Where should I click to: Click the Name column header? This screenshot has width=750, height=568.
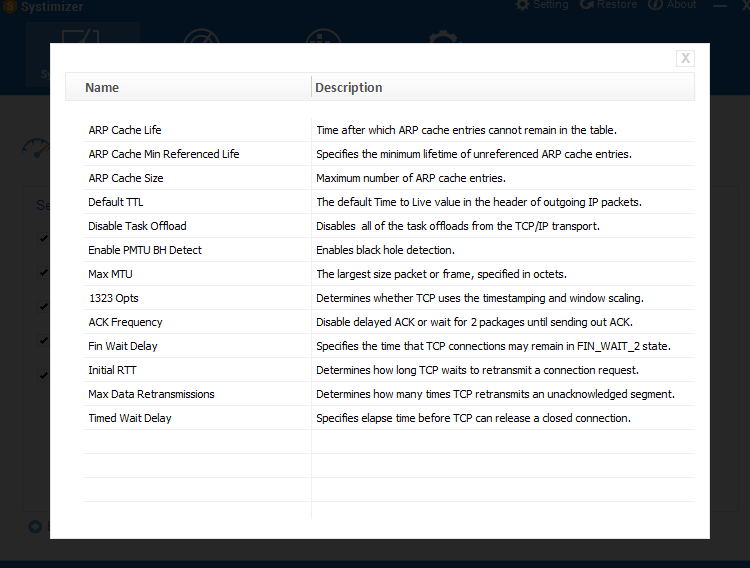click(x=188, y=87)
